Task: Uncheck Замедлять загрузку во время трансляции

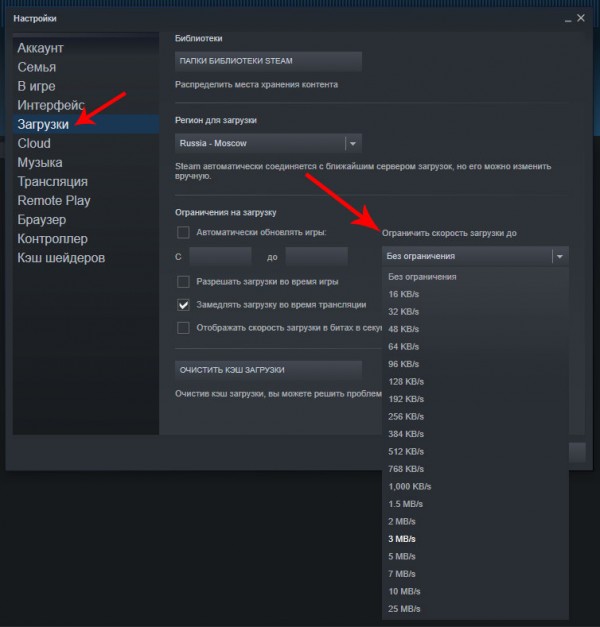Action: coord(183,305)
